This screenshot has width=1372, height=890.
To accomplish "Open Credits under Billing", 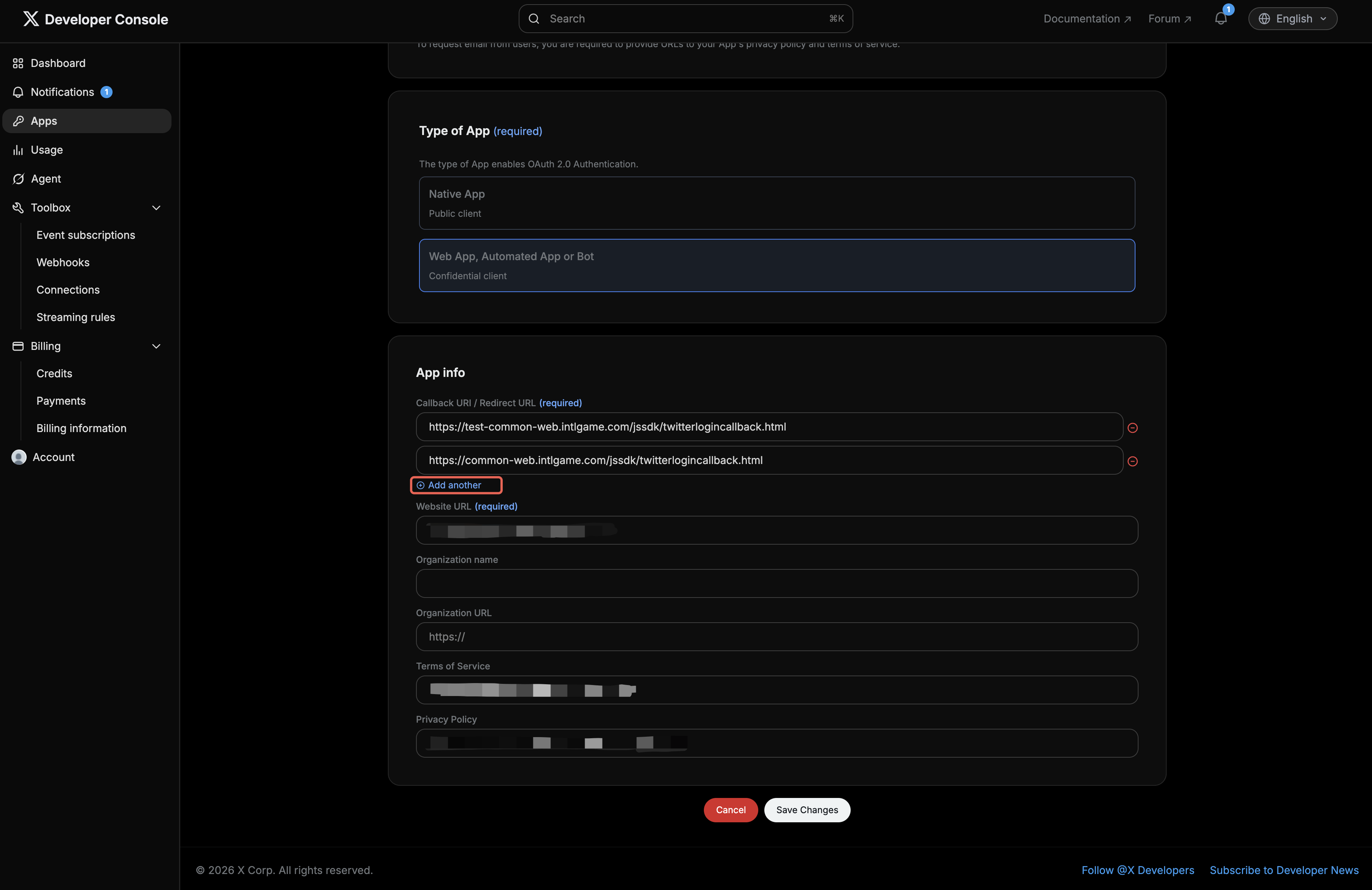I will (x=54, y=373).
